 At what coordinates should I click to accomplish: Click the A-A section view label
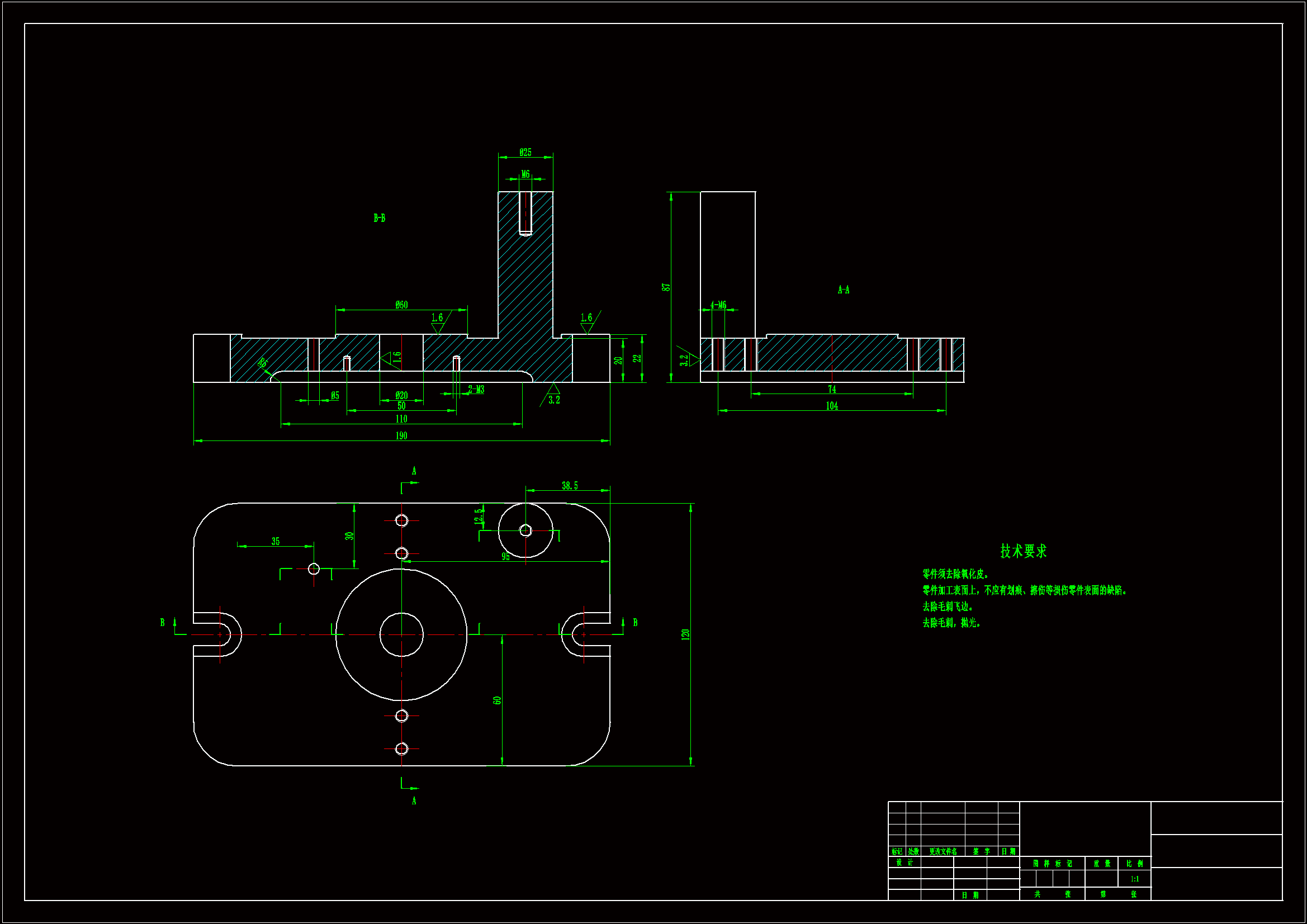pyautogui.click(x=843, y=290)
